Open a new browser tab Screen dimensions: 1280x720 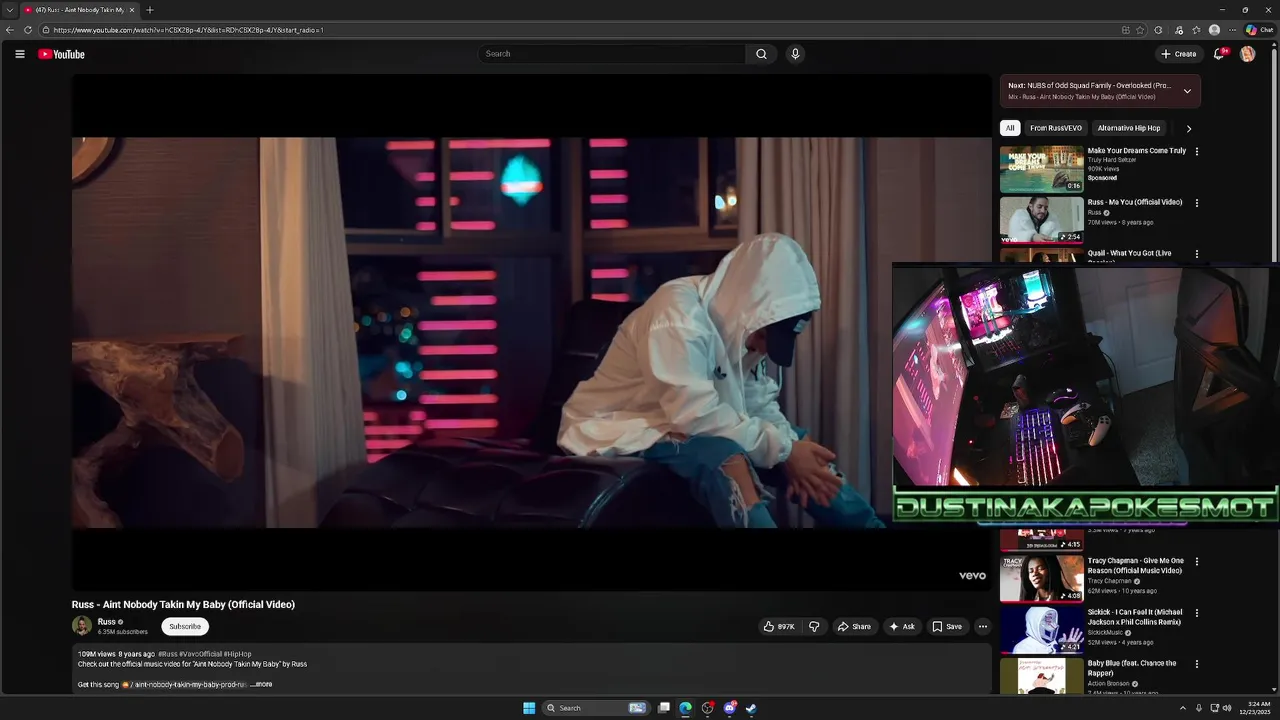click(x=150, y=10)
